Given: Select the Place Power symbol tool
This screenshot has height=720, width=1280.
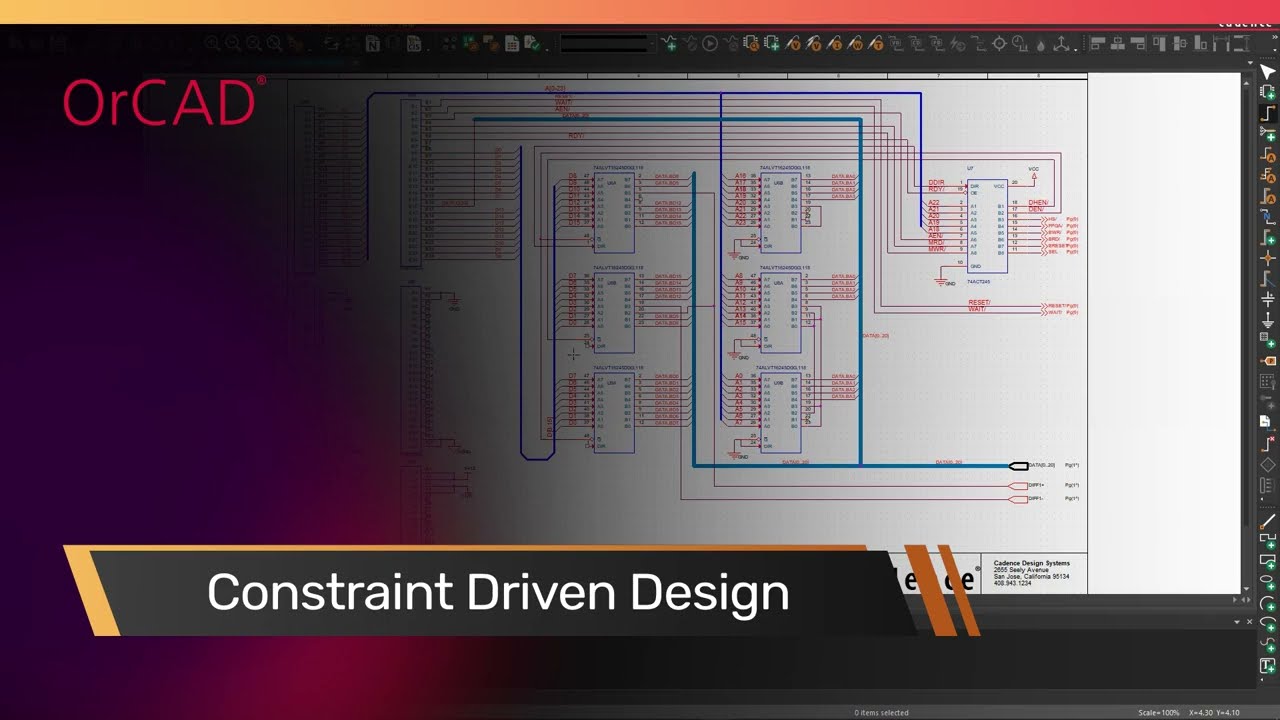Looking at the screenshot, I should point(1268,299).
